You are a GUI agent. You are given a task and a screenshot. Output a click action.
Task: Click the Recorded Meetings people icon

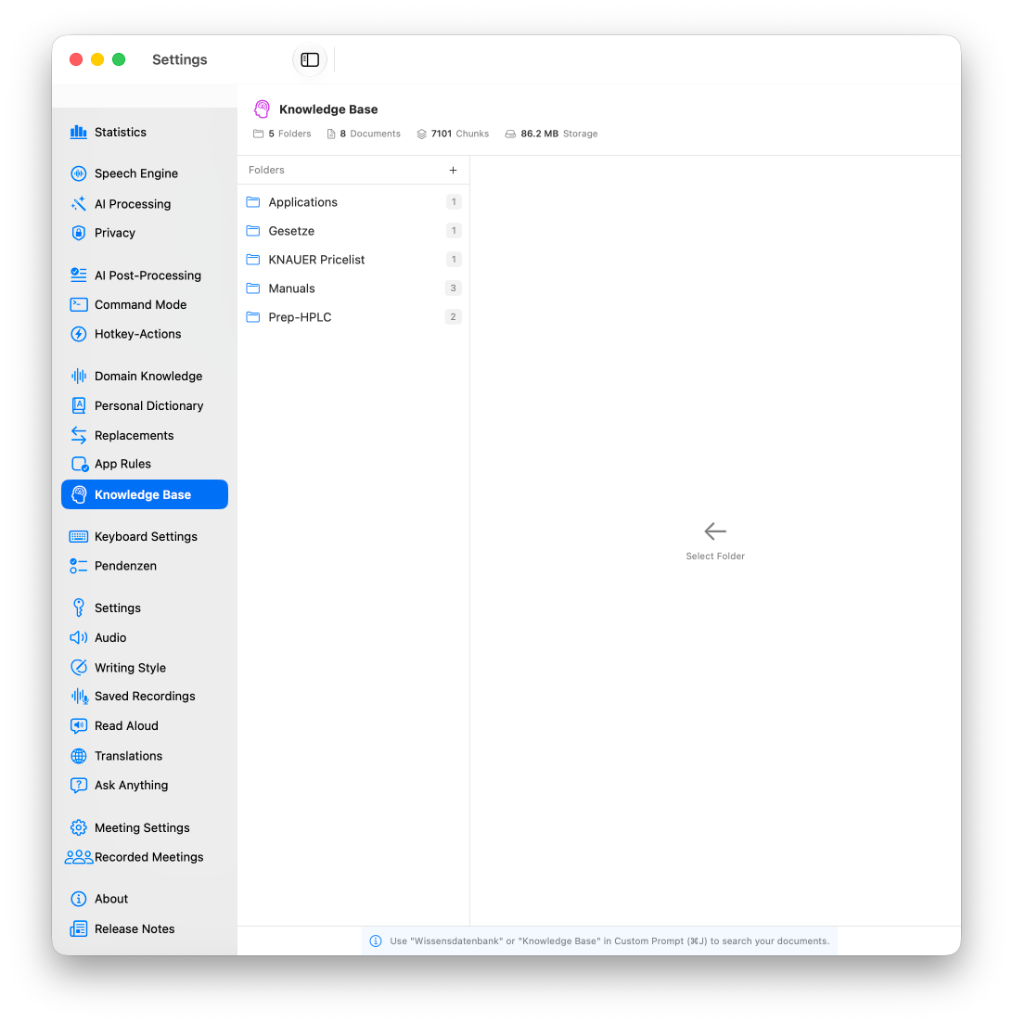[78, 857]
